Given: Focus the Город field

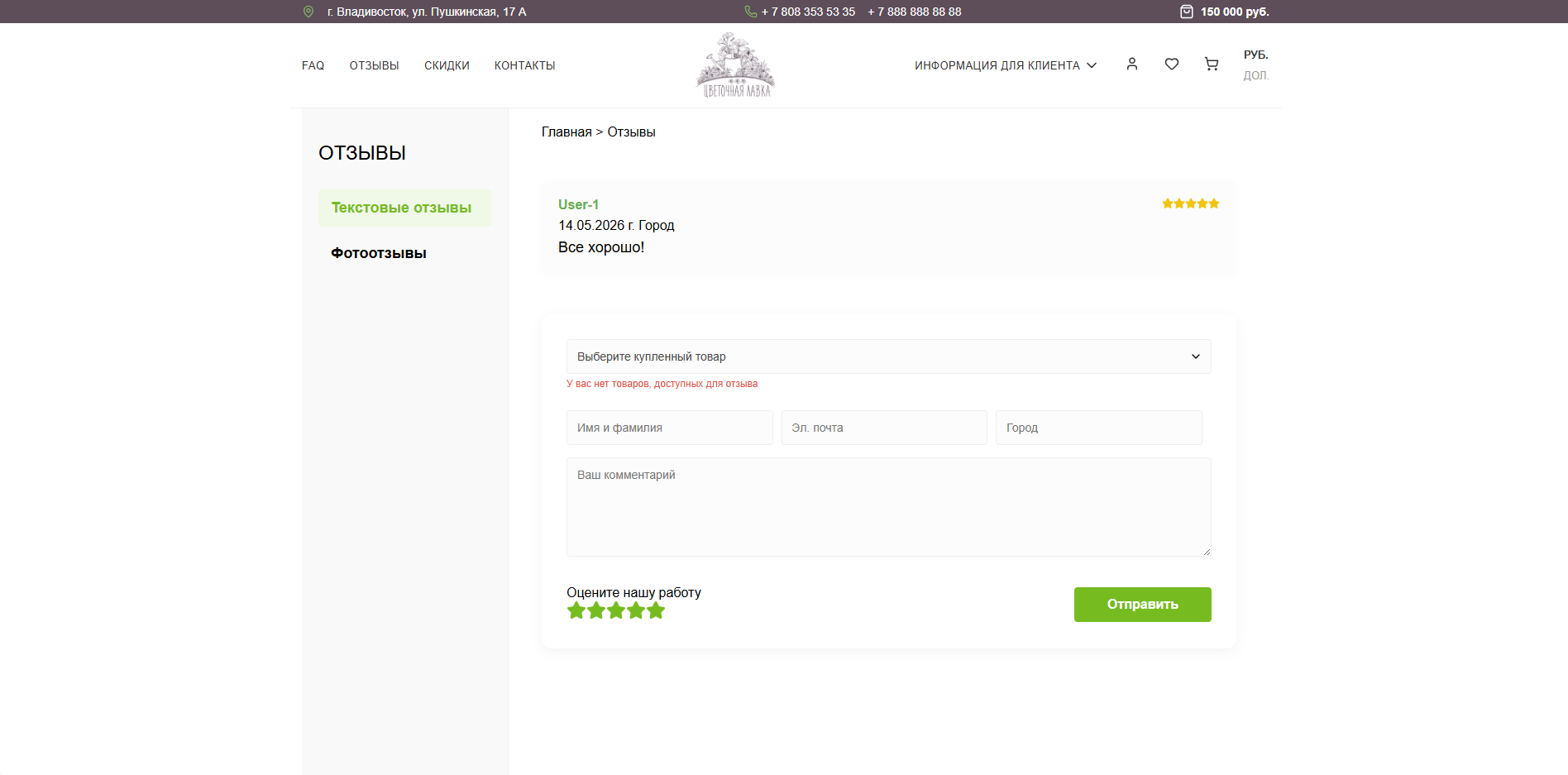Looking at the screenshot, I should 1099,428.
